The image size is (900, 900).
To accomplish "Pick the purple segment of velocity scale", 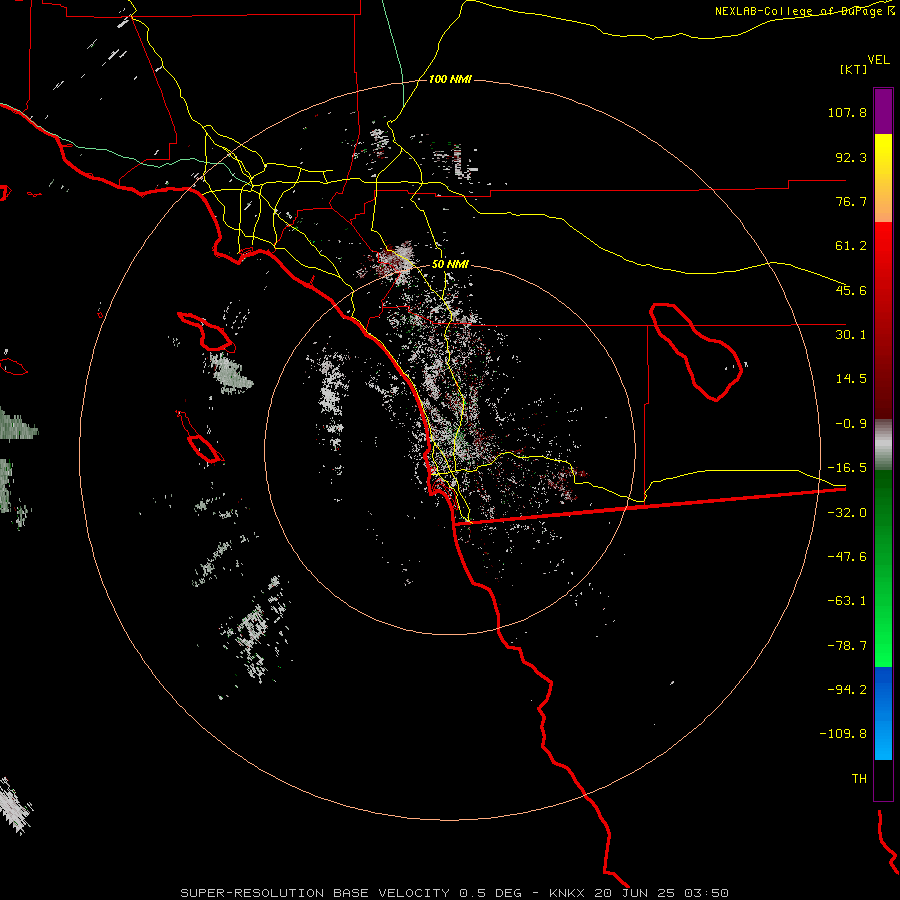I will click(883, 111).
